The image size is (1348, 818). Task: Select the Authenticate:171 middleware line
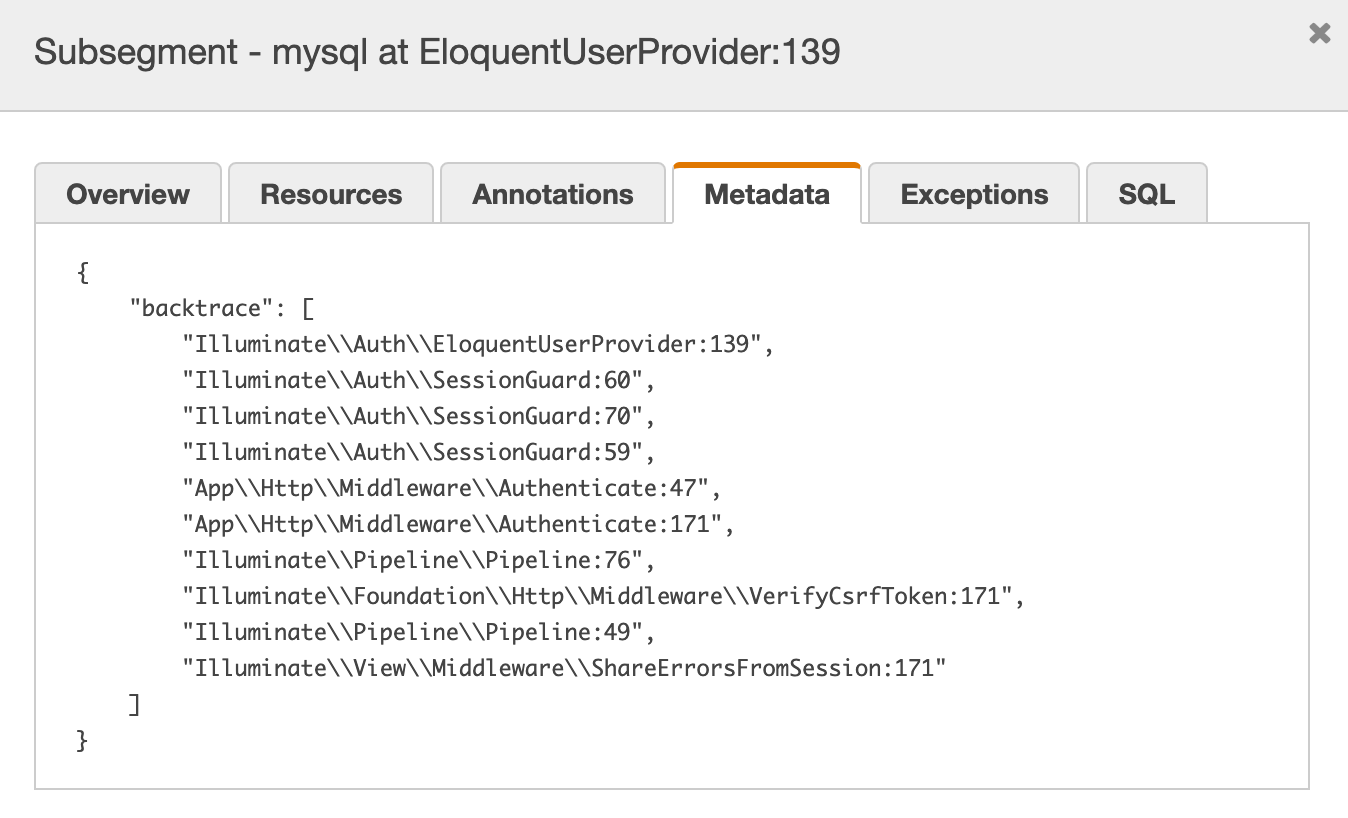457,524
